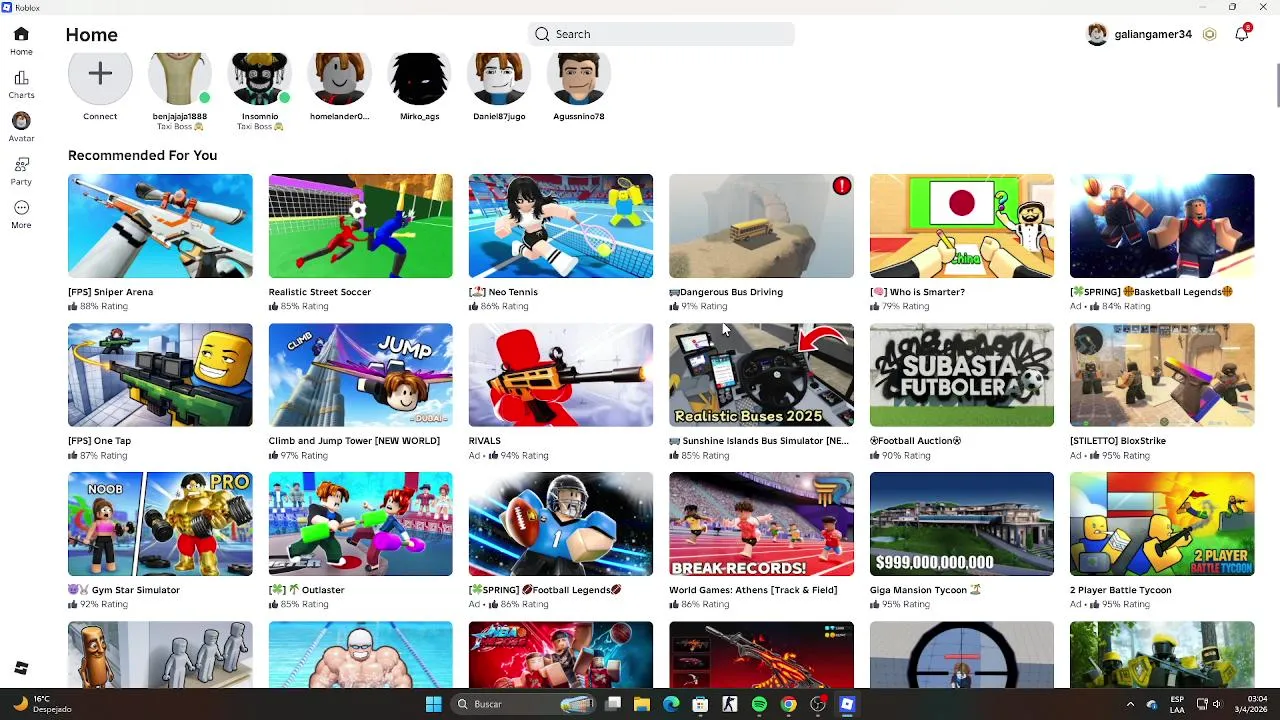Open friend homelander0's avatar
Viewport: 1280px width, 720px height.
(x=340, y=78)
